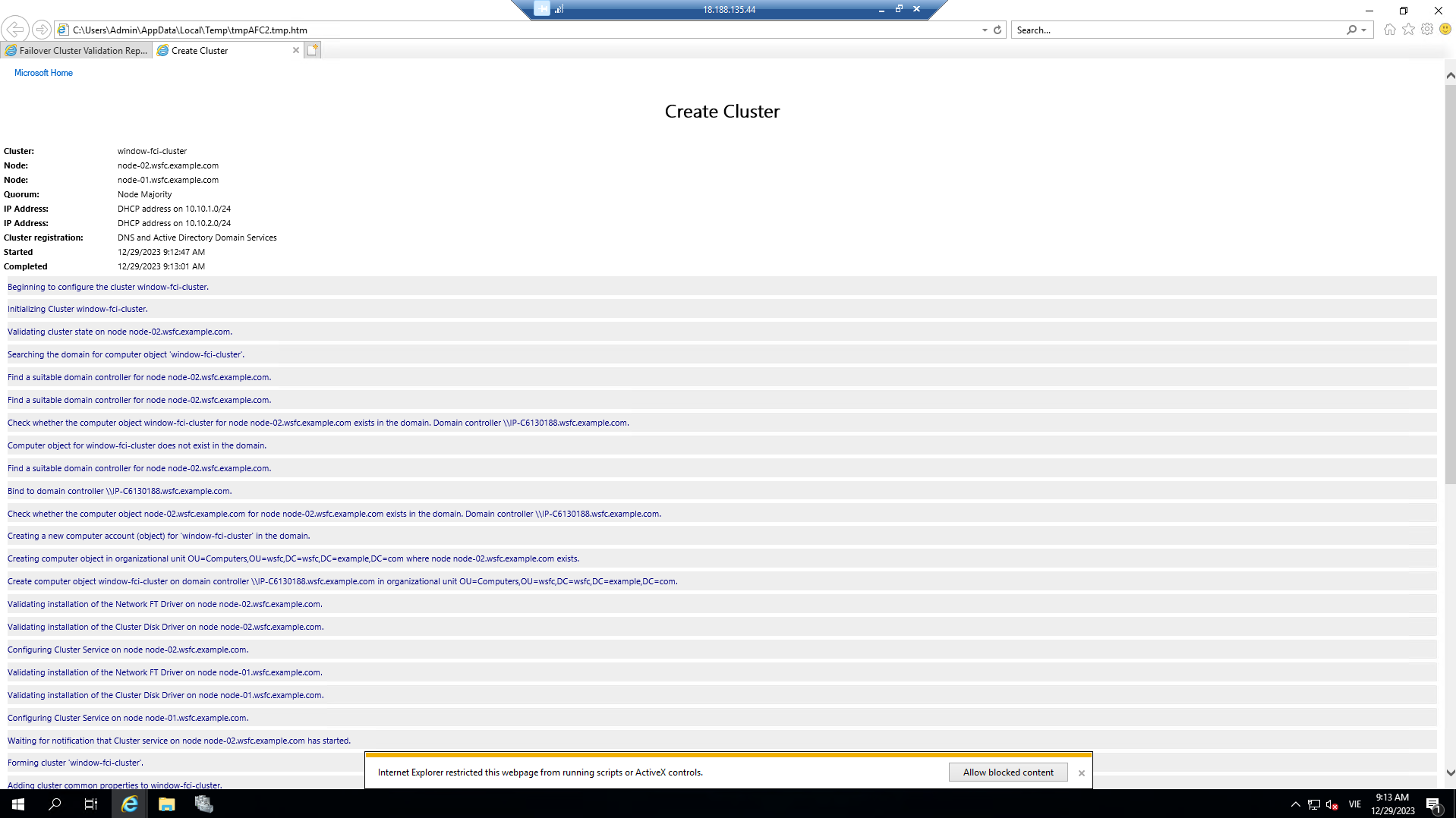Expand the address bar history dropdown
Screen dimensions: 1456x818
click(985, 30)
